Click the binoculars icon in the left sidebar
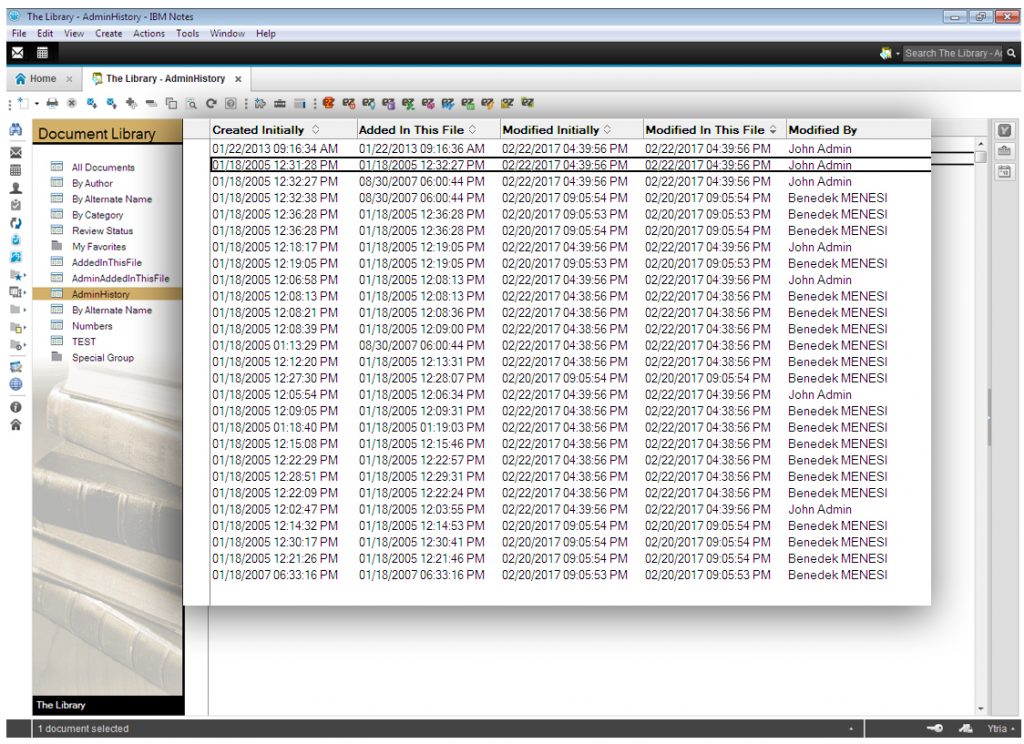The width and height of the screenshot is (1024, 744). click(15, 131)
